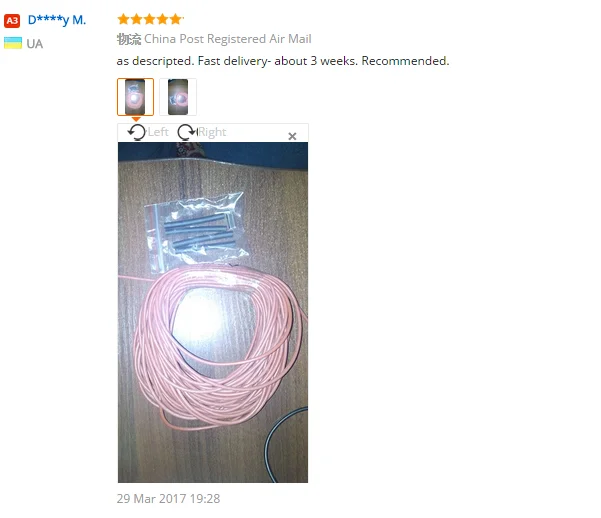Viewport: 601px width, 518px height.
Task: Click the China Post Registered Air Mail text
Action: [228, 39]
